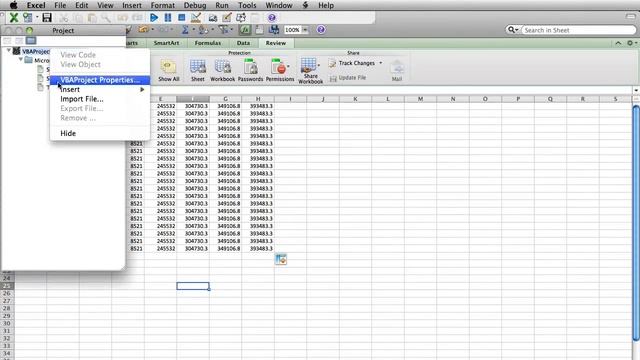Image resolution: width=640 pixels, height=360 pixels.
Task: Toggle Design Mode icon in VBA toolbar
Action: [196, 18]
